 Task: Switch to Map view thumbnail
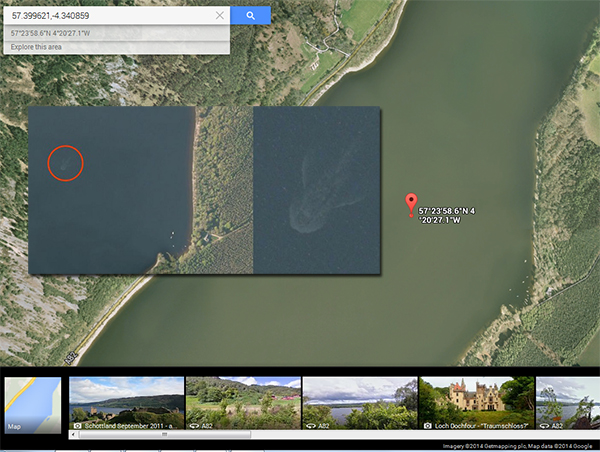(33, 405)
